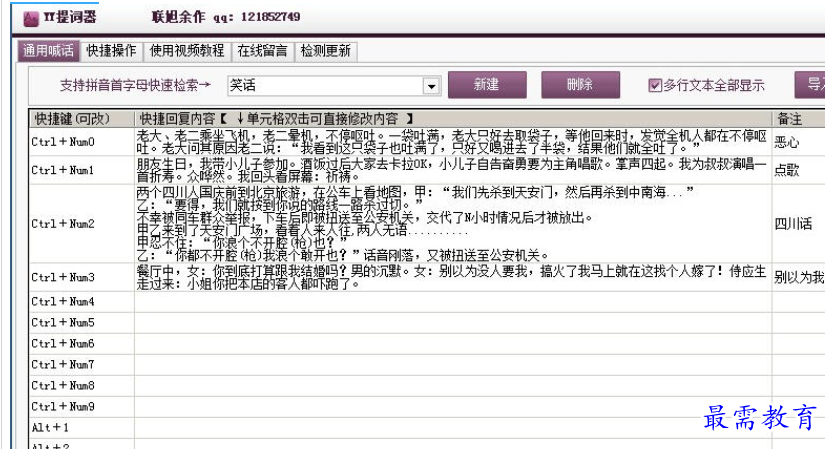Select the Ctrl+Num4 hotkey cell
The height and width of the screenshot is (449, 825).
click(82, 302)
